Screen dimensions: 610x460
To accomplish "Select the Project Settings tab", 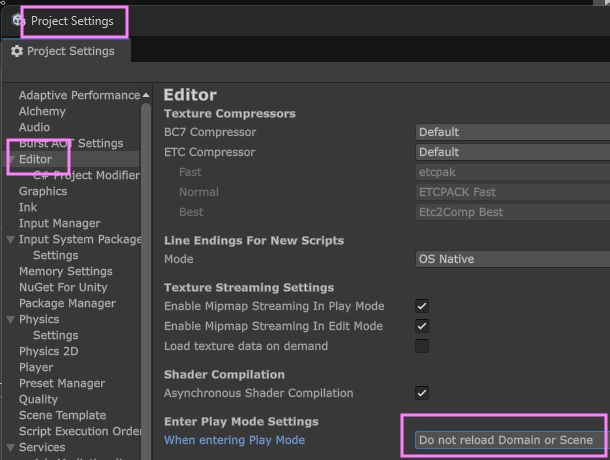I will 66,51.
